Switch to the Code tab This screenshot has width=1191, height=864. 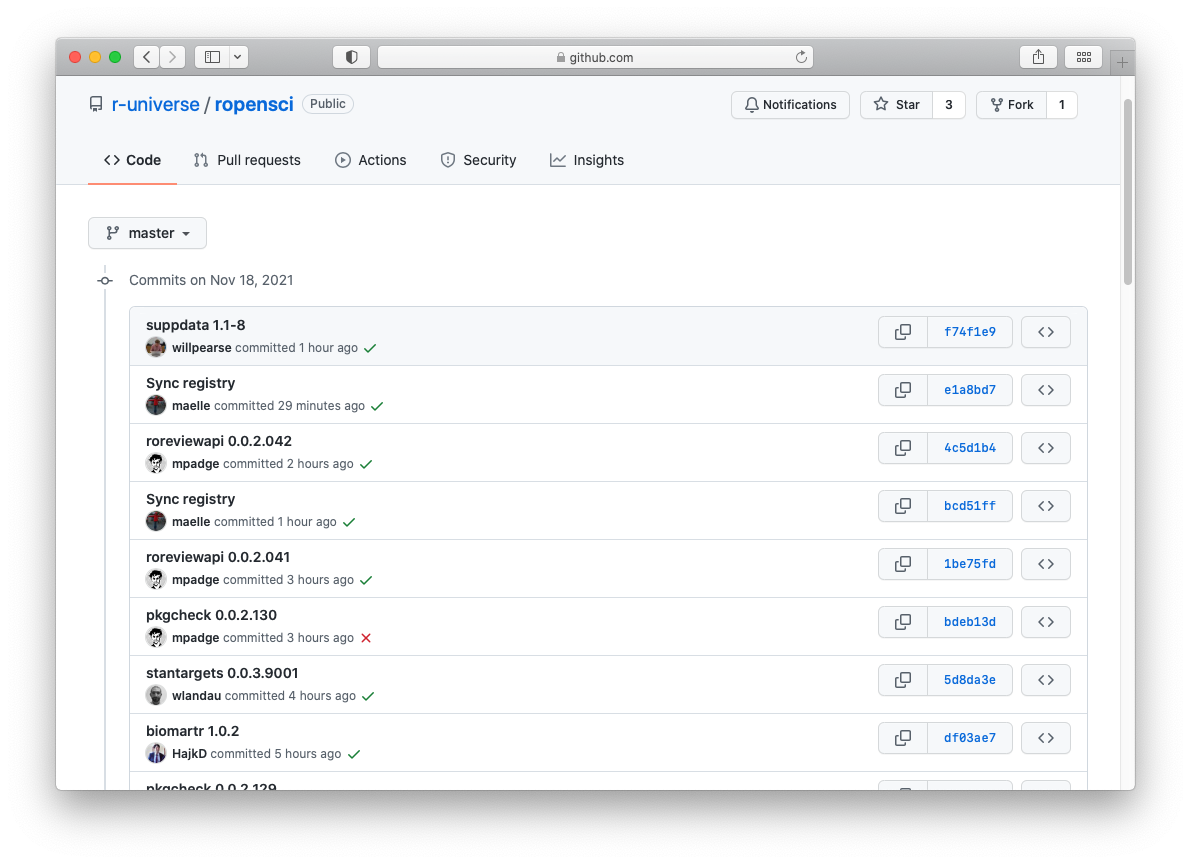(x=132, y=160)
